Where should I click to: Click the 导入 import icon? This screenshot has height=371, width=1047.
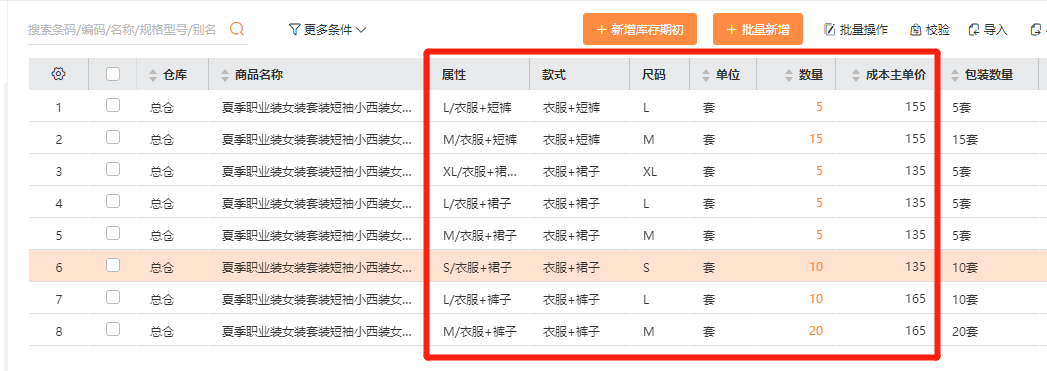click(974, 29)
